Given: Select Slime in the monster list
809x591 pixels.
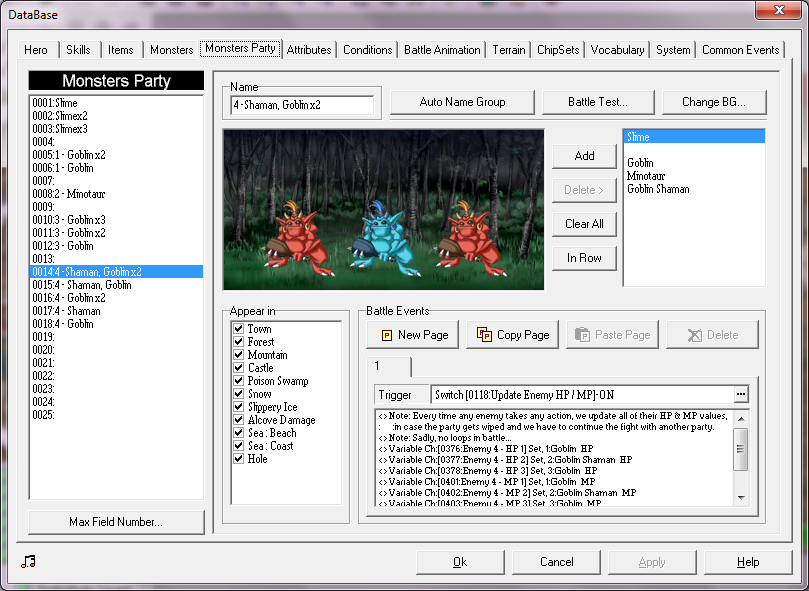Looking at the screenshot, I should [x=693, y=137].
